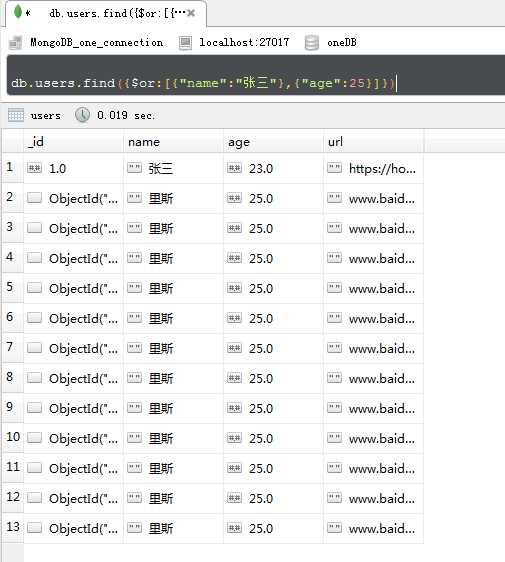
Task: Click the MongoDB_one_connection label
Action: pyautogui.click(x=96, y=43)
